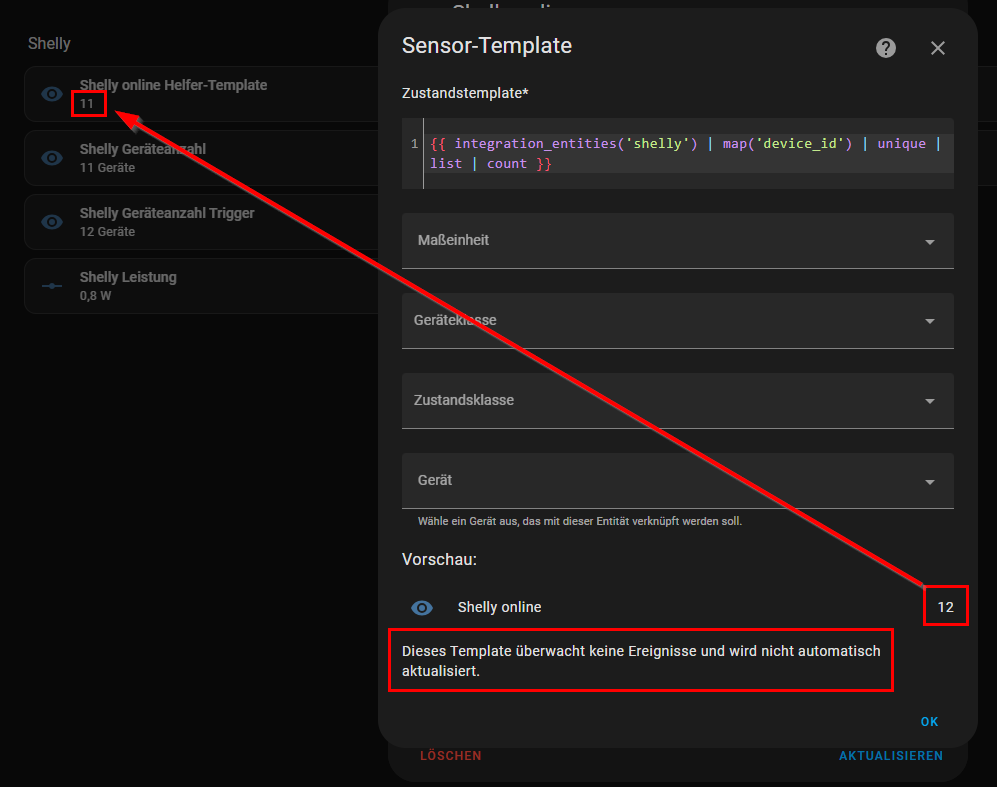997x787 pixels.
Task: Confirm with the OK button
Action: pyautogui.click(x=929, y=722)
